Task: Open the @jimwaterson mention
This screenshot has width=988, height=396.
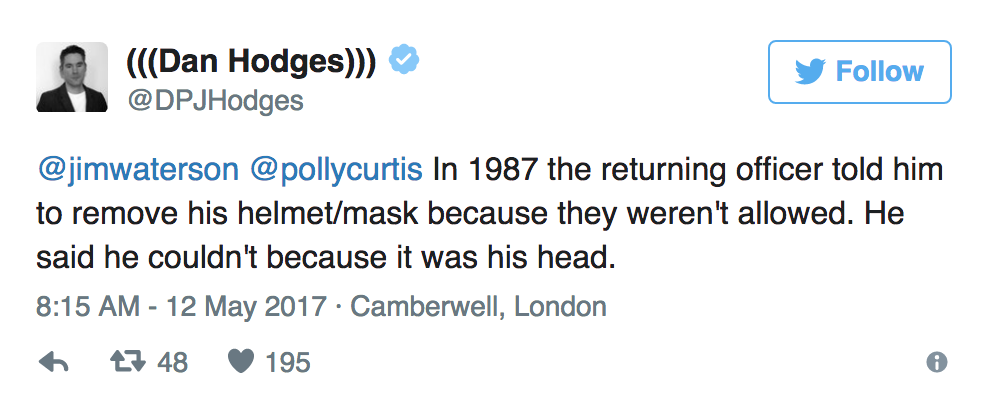Action: click(x=138, y=170)
